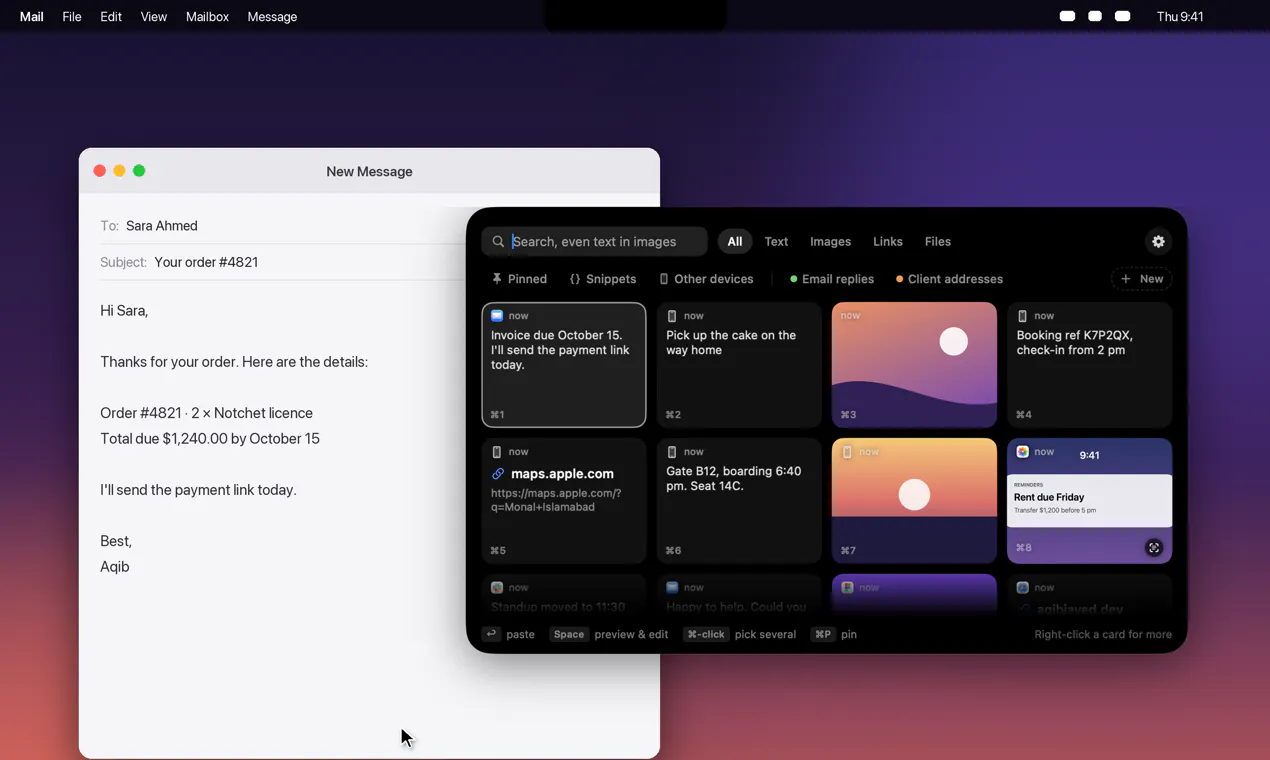Click the "New Message" window title

369,172
